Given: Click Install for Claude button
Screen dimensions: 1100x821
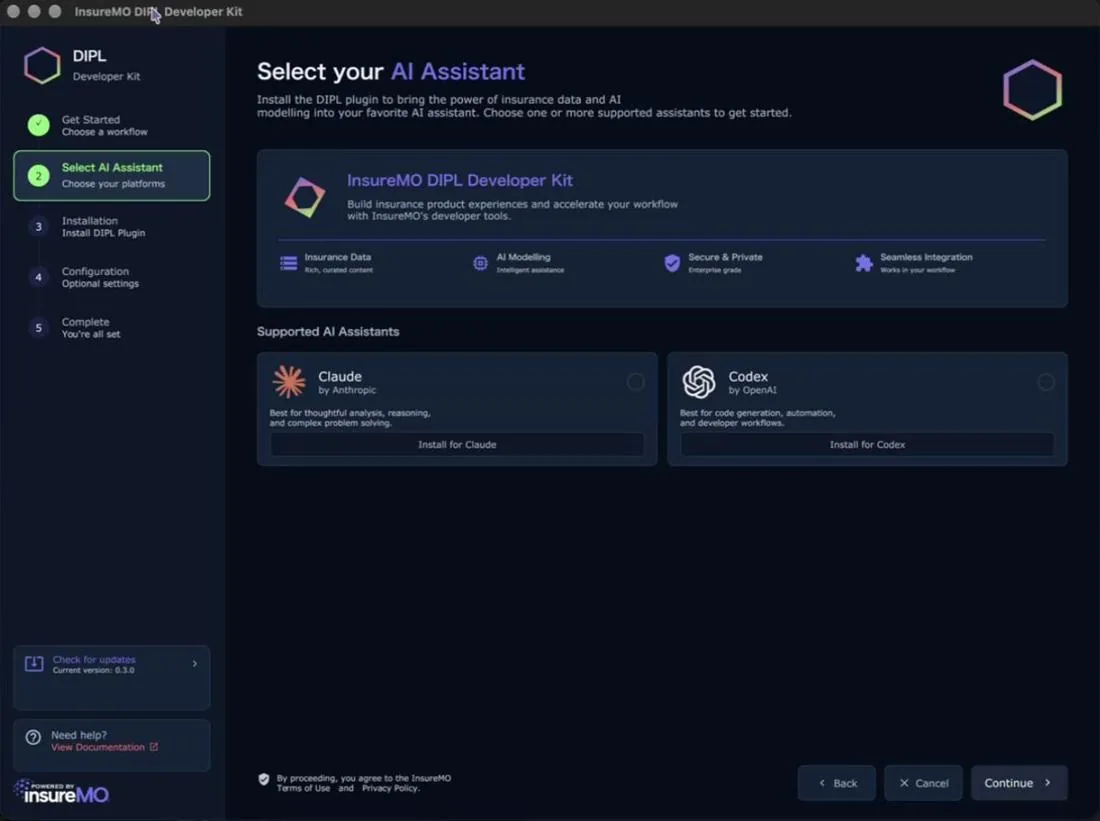Looking at the screenshot, I should click(457, 444).
